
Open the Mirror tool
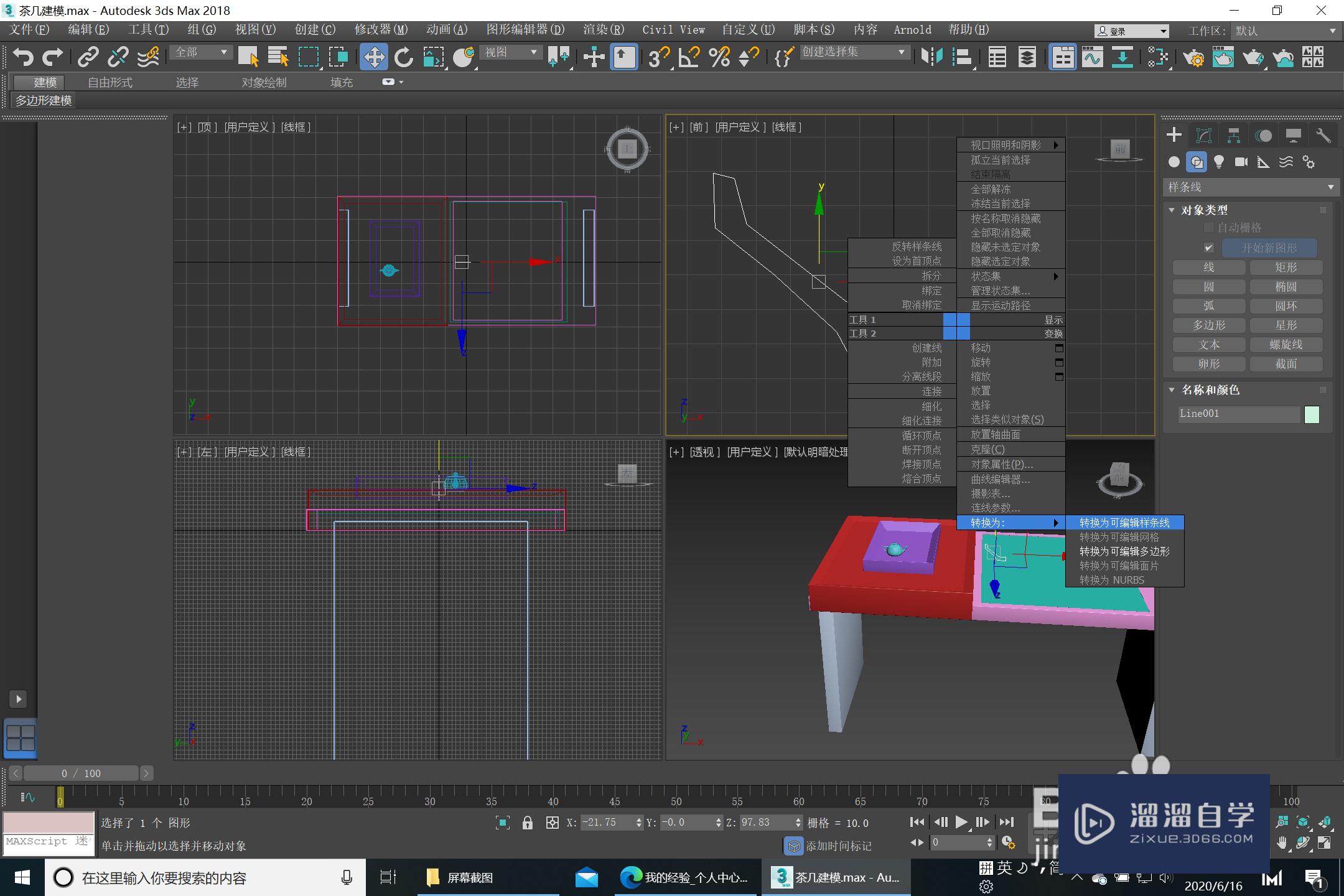pos(931,57)
